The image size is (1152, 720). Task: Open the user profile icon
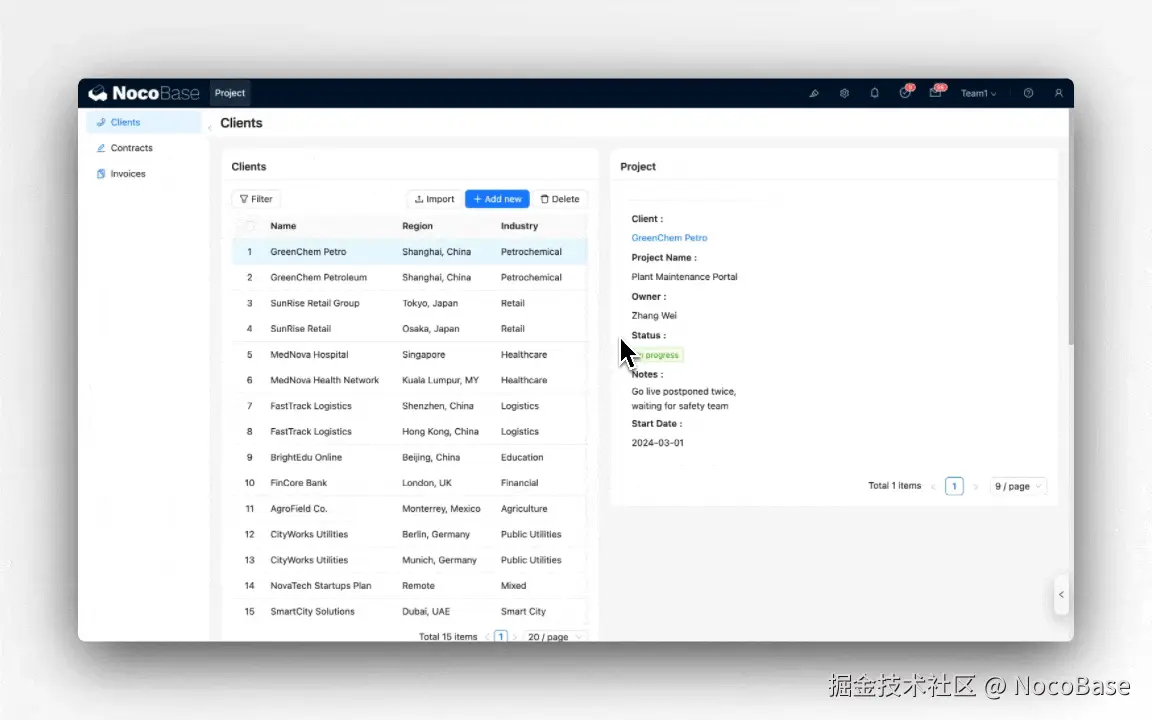click(1058, 93)
